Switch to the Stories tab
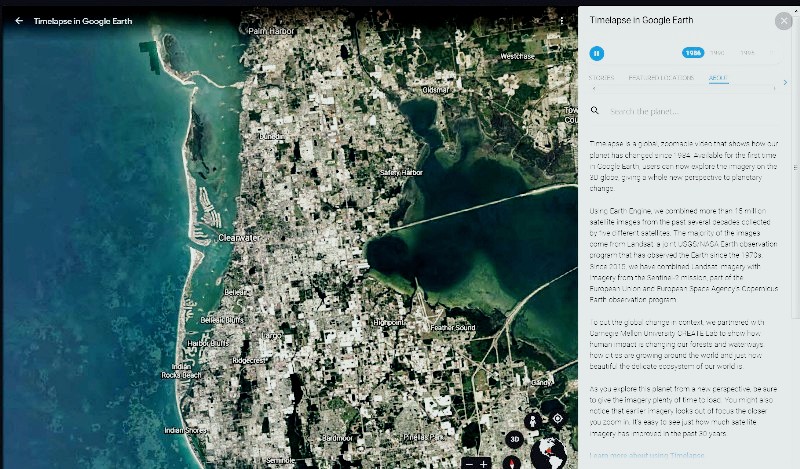The image size is (800, 469). [602, 78]
